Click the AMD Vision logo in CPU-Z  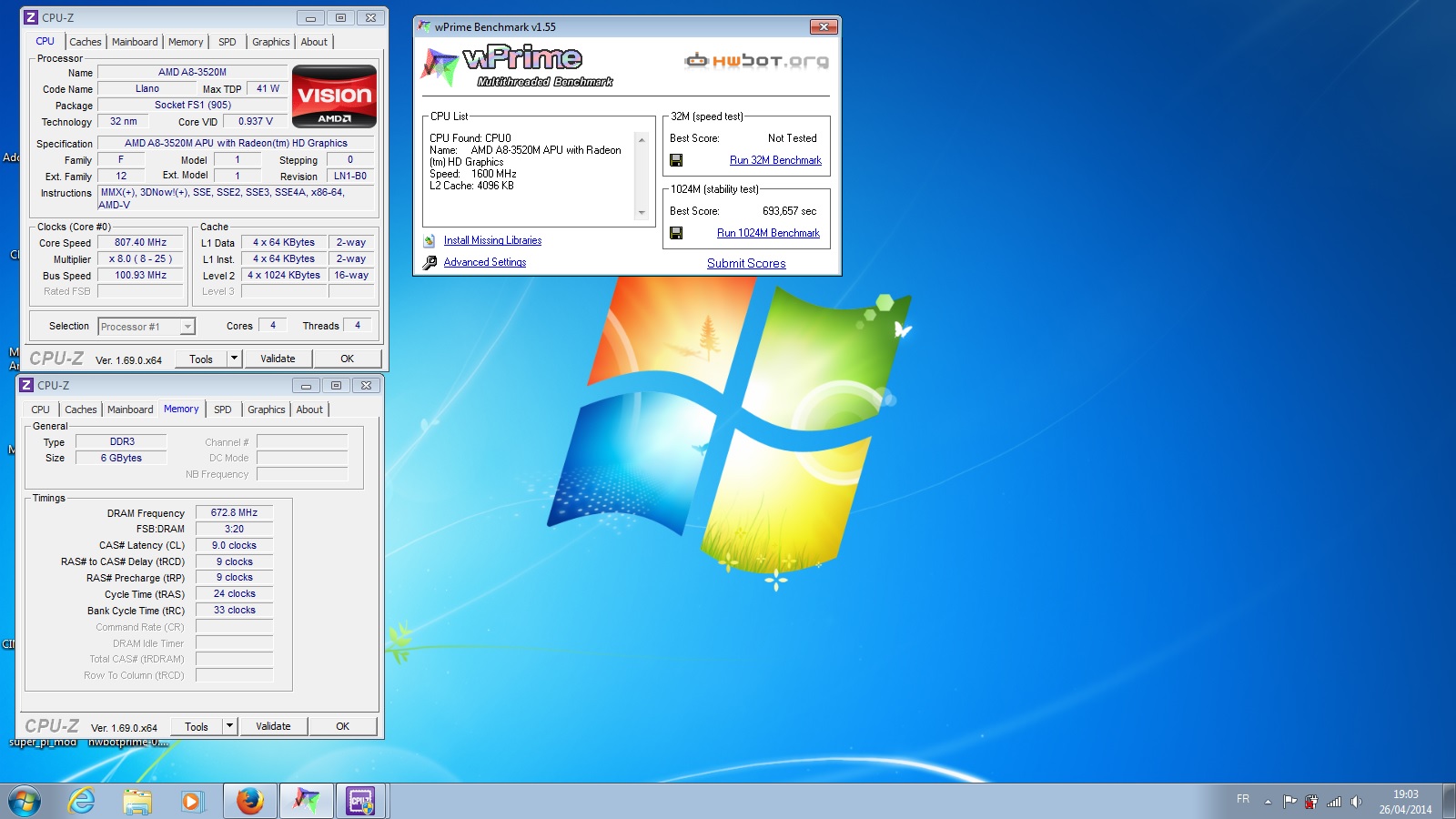point(334,96)
